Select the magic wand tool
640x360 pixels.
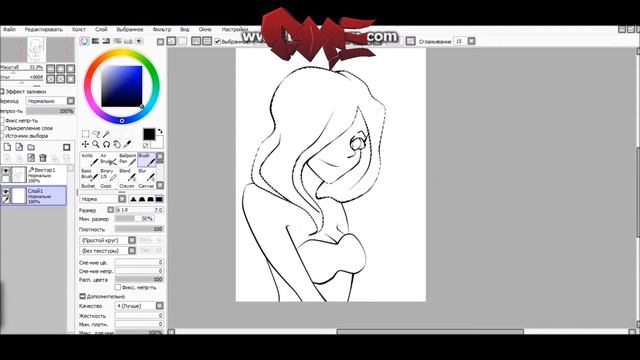(x=107, y=134)
